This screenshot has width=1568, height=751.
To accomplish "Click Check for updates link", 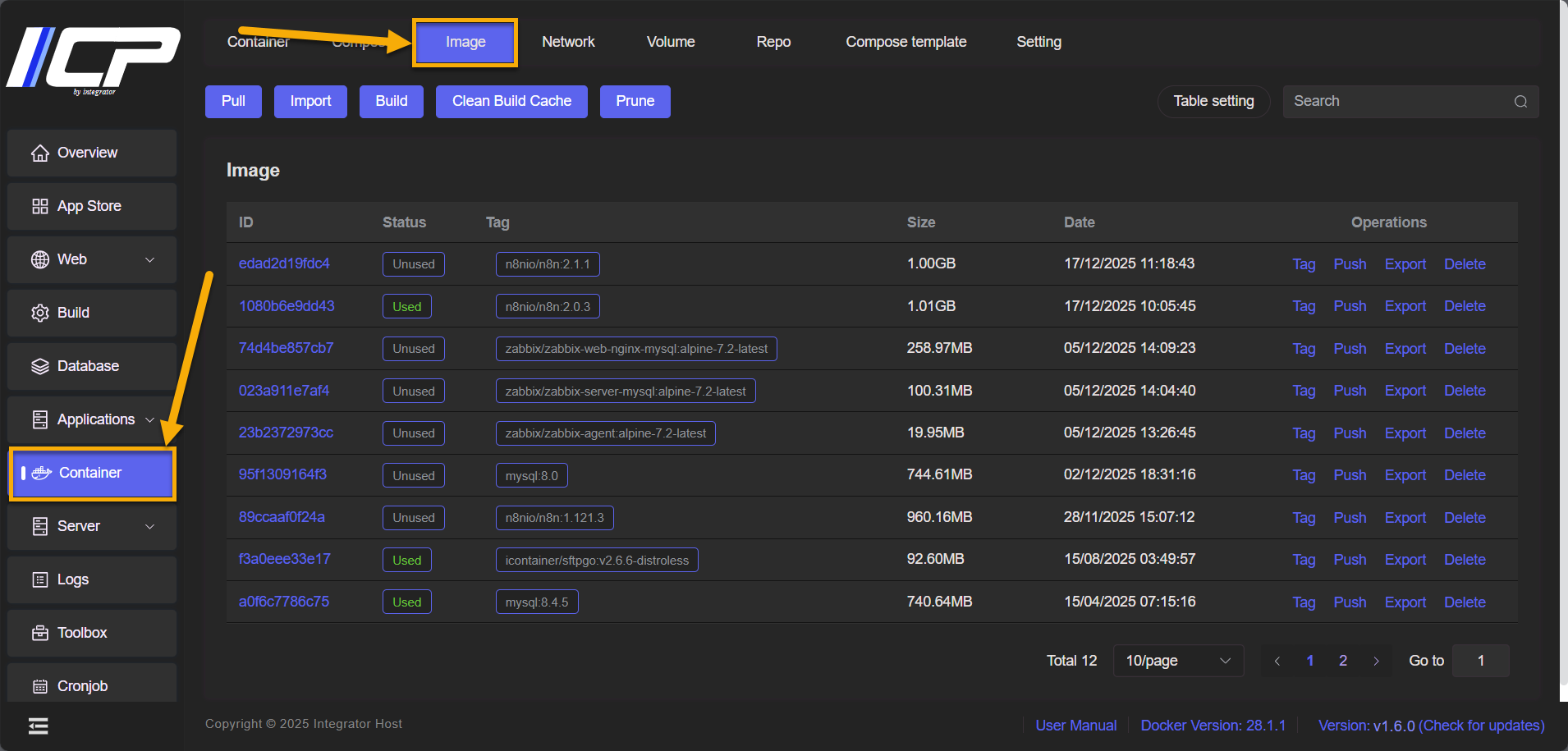I will point(1482,726).
